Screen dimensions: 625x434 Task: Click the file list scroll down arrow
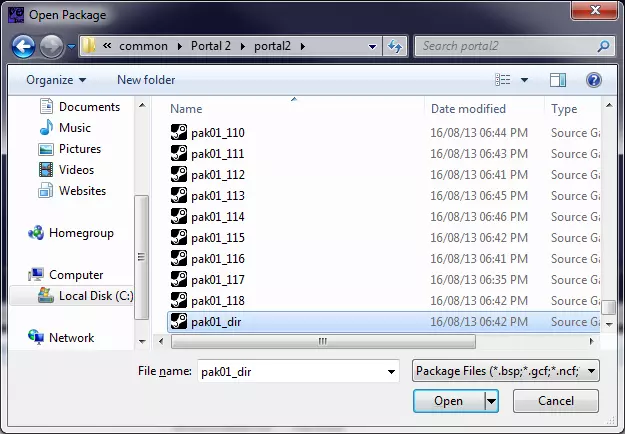point(609,324)
